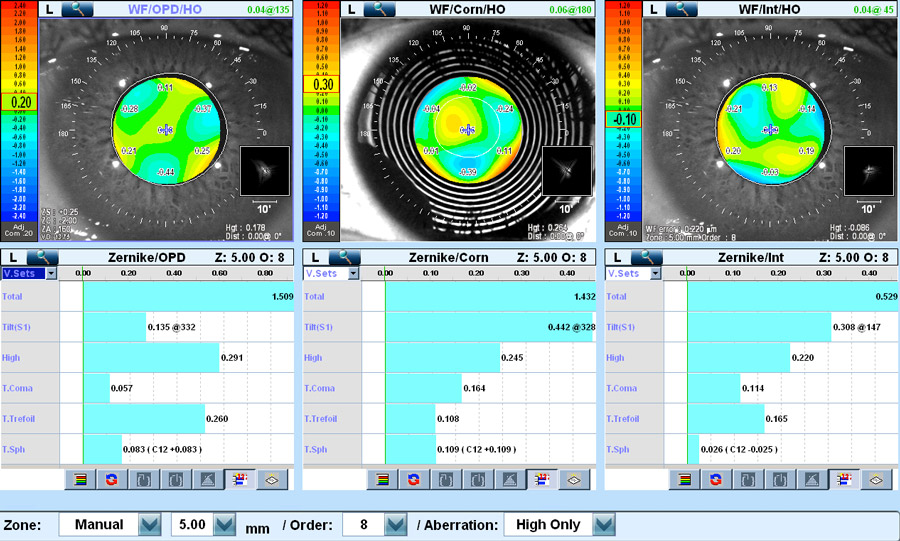Click magnifier icon in WF/Int/HO panel
The image size is (900, 541).
click(681, 8)
